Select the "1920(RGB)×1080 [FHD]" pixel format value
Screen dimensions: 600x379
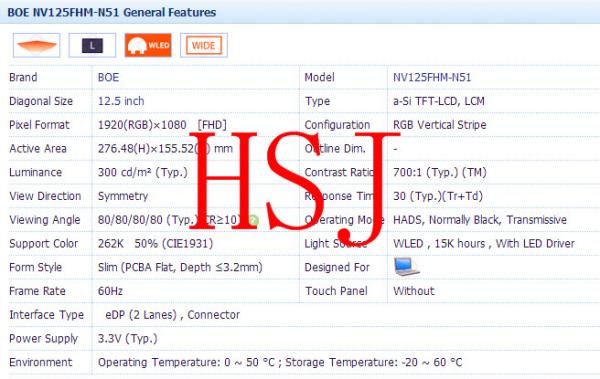[x=162, y=125]
